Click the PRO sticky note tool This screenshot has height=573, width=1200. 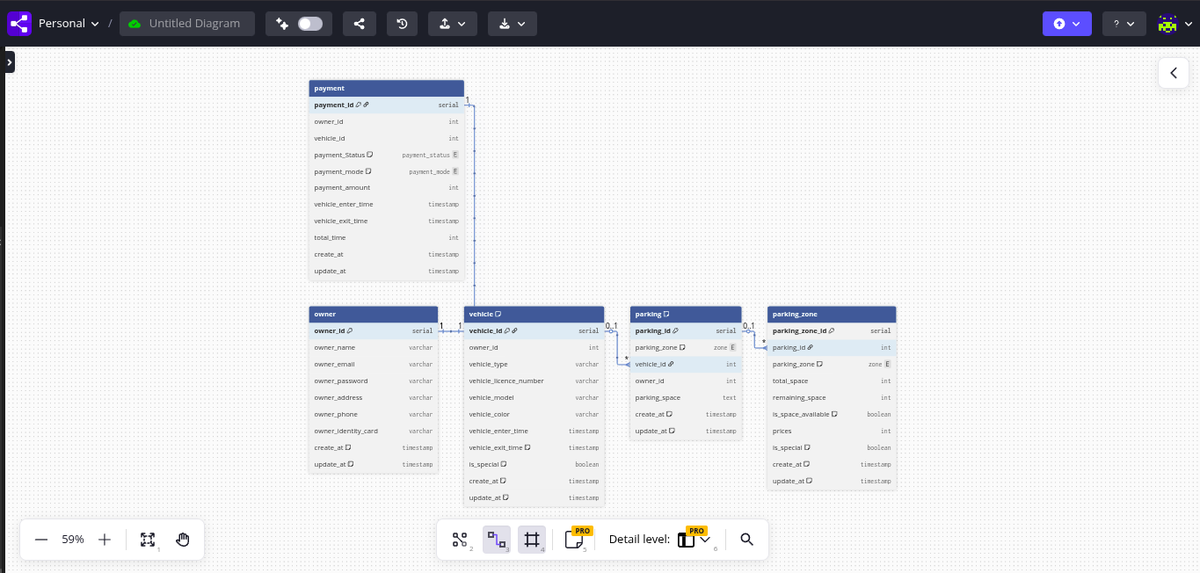coord(575,539)
